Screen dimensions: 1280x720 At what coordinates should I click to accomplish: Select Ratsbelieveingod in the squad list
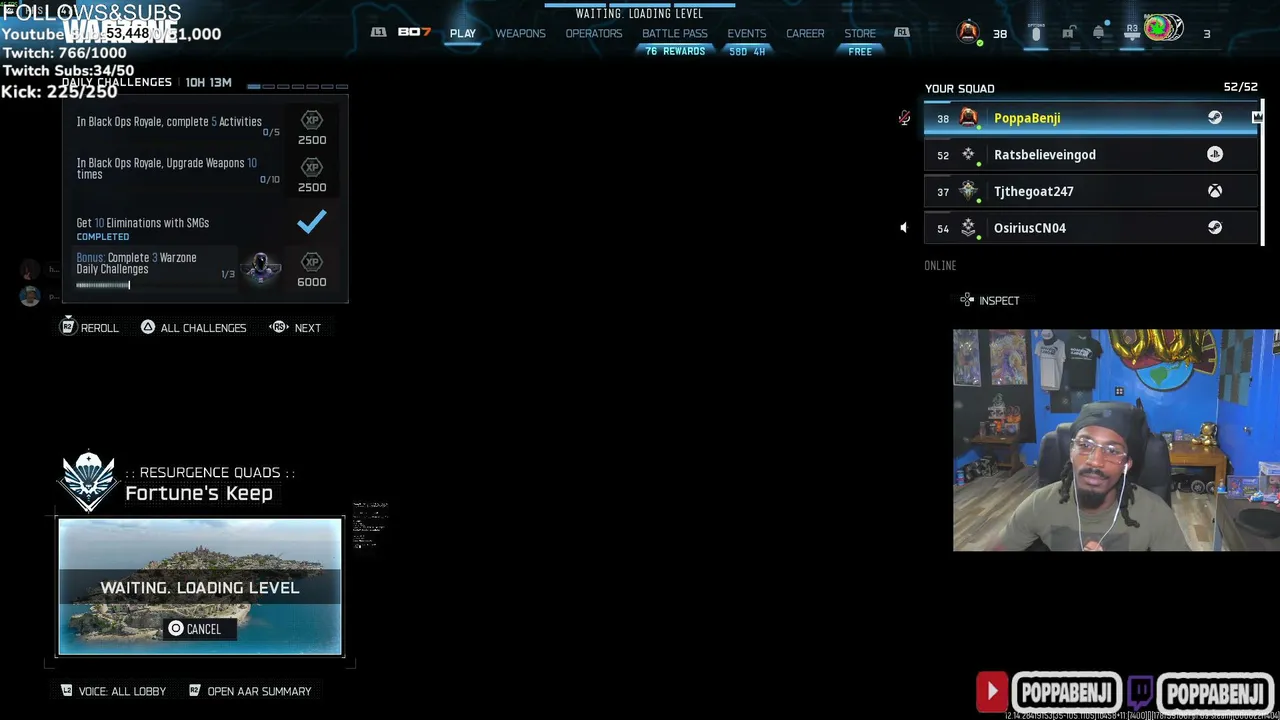pyautogui.click(x=1091, y=154)
